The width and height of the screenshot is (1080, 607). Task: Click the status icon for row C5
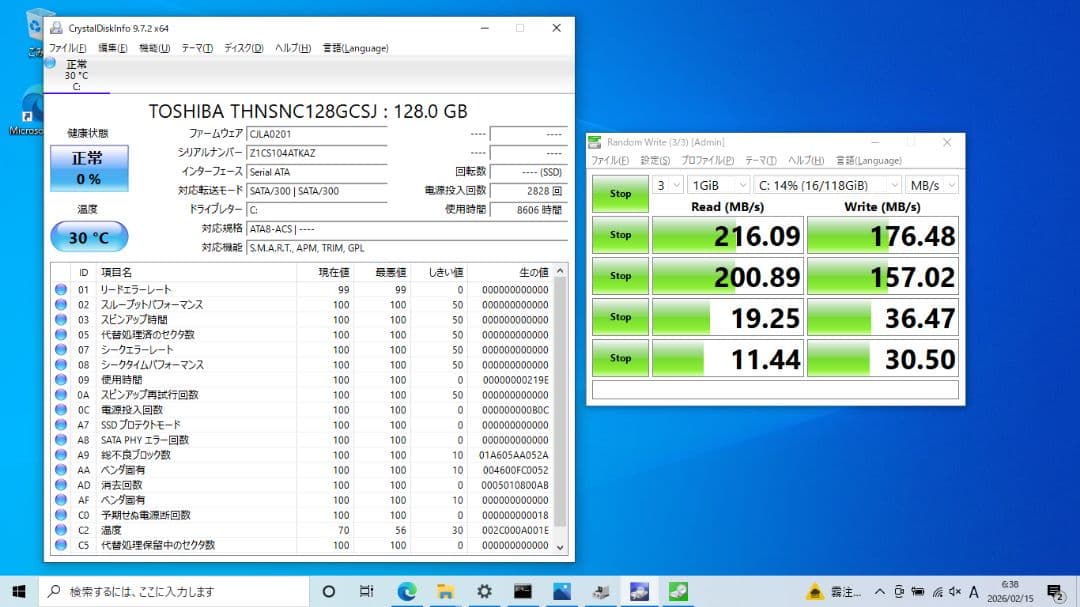click(x=61, y=545)
